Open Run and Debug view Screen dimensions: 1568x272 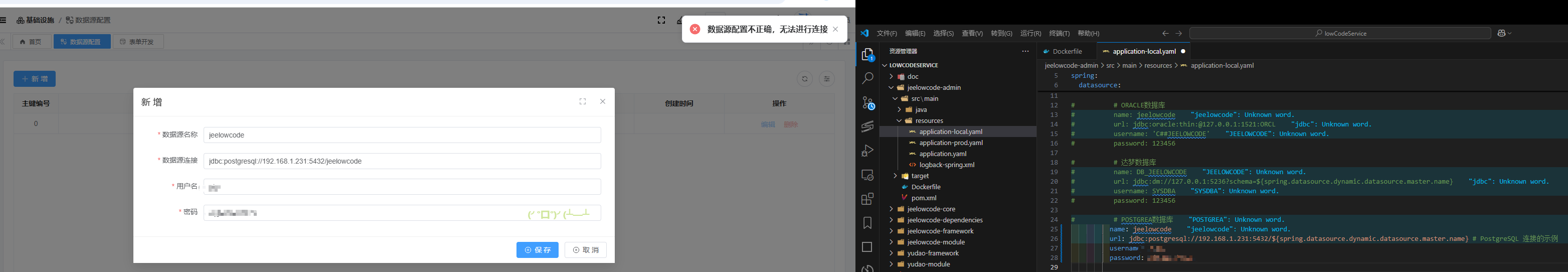click(x=867, y=151)
